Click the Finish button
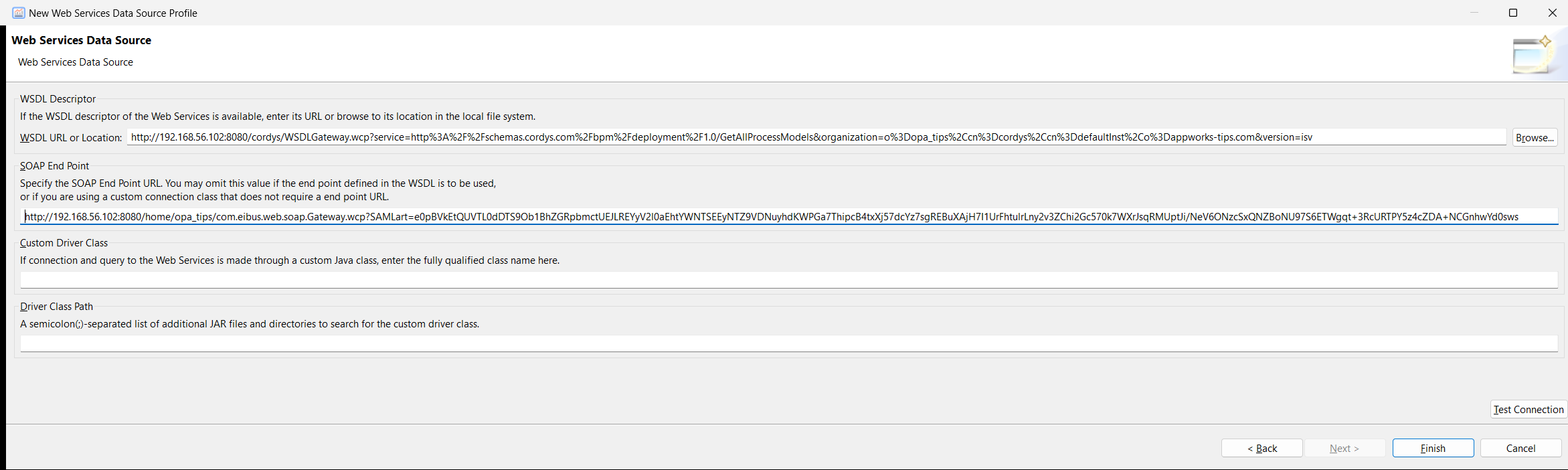 (x=1433, y=448)
